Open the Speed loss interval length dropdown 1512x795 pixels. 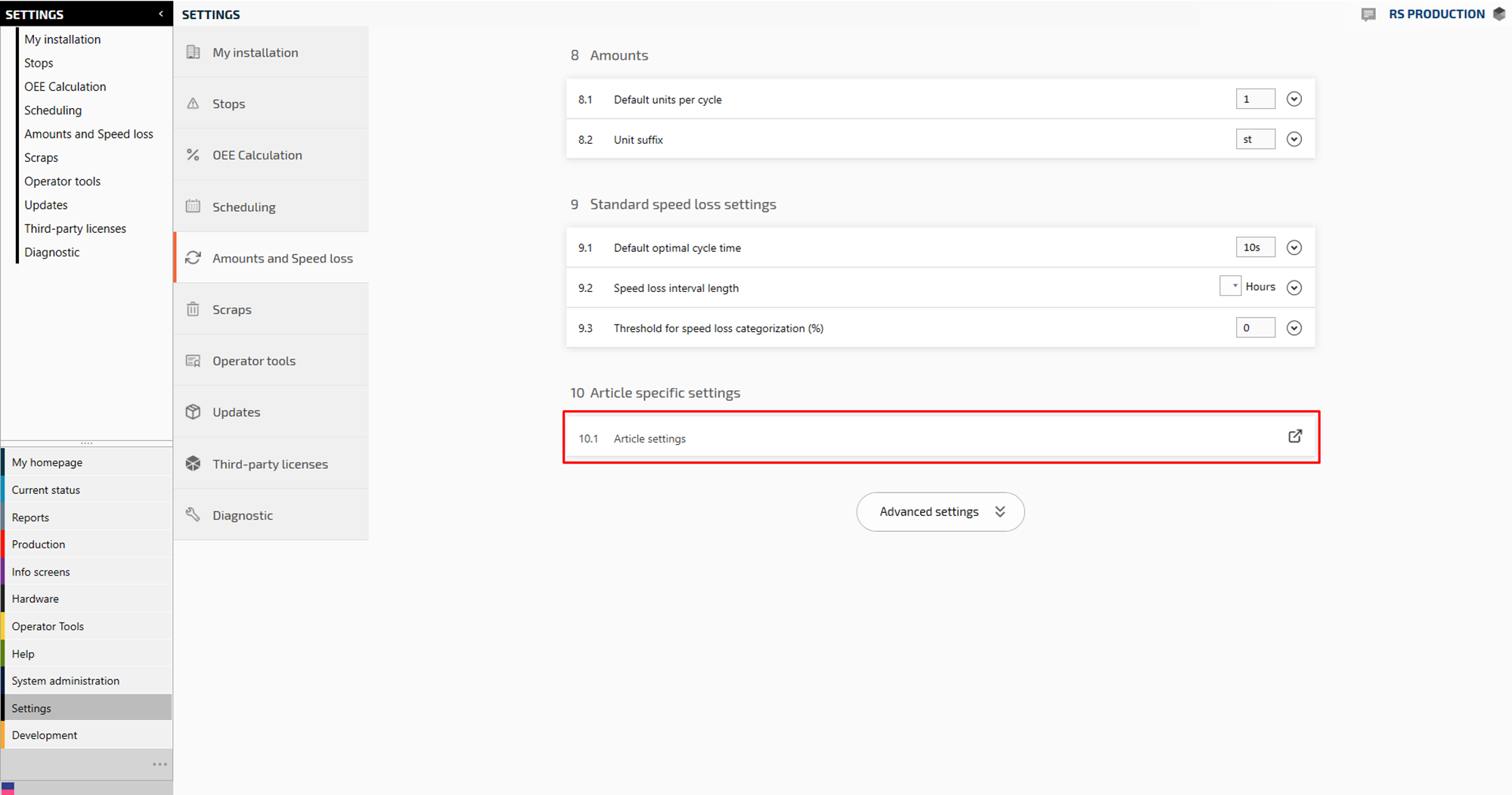tap(1230, 287)
